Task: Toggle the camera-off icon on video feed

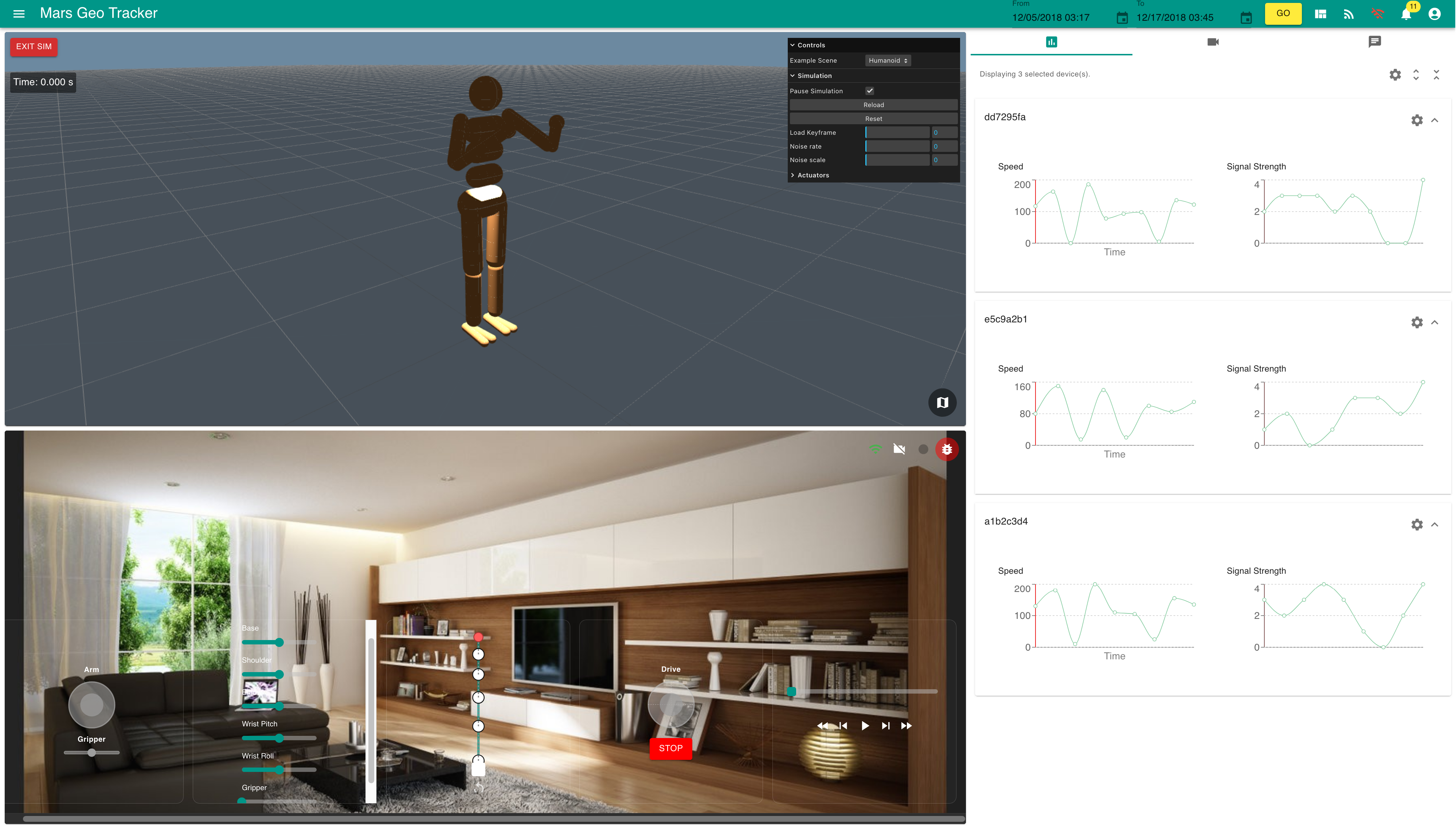Action: [899, 449]
